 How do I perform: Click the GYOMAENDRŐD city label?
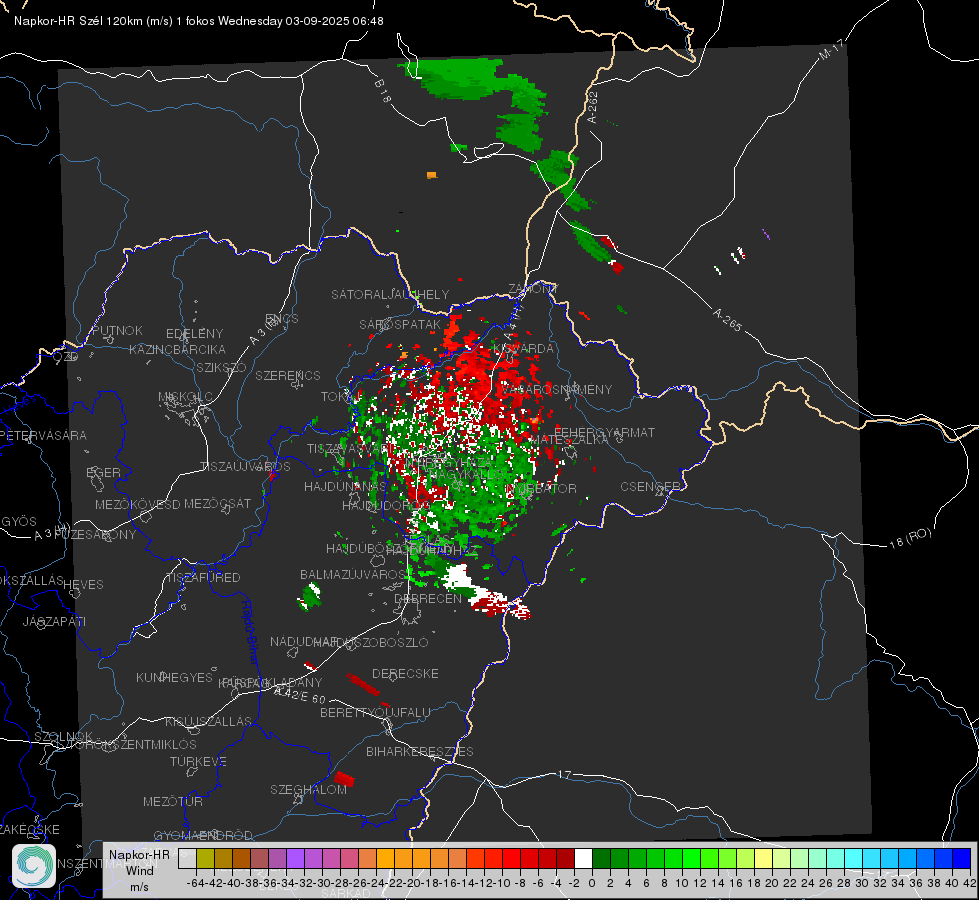click(203, 835)
